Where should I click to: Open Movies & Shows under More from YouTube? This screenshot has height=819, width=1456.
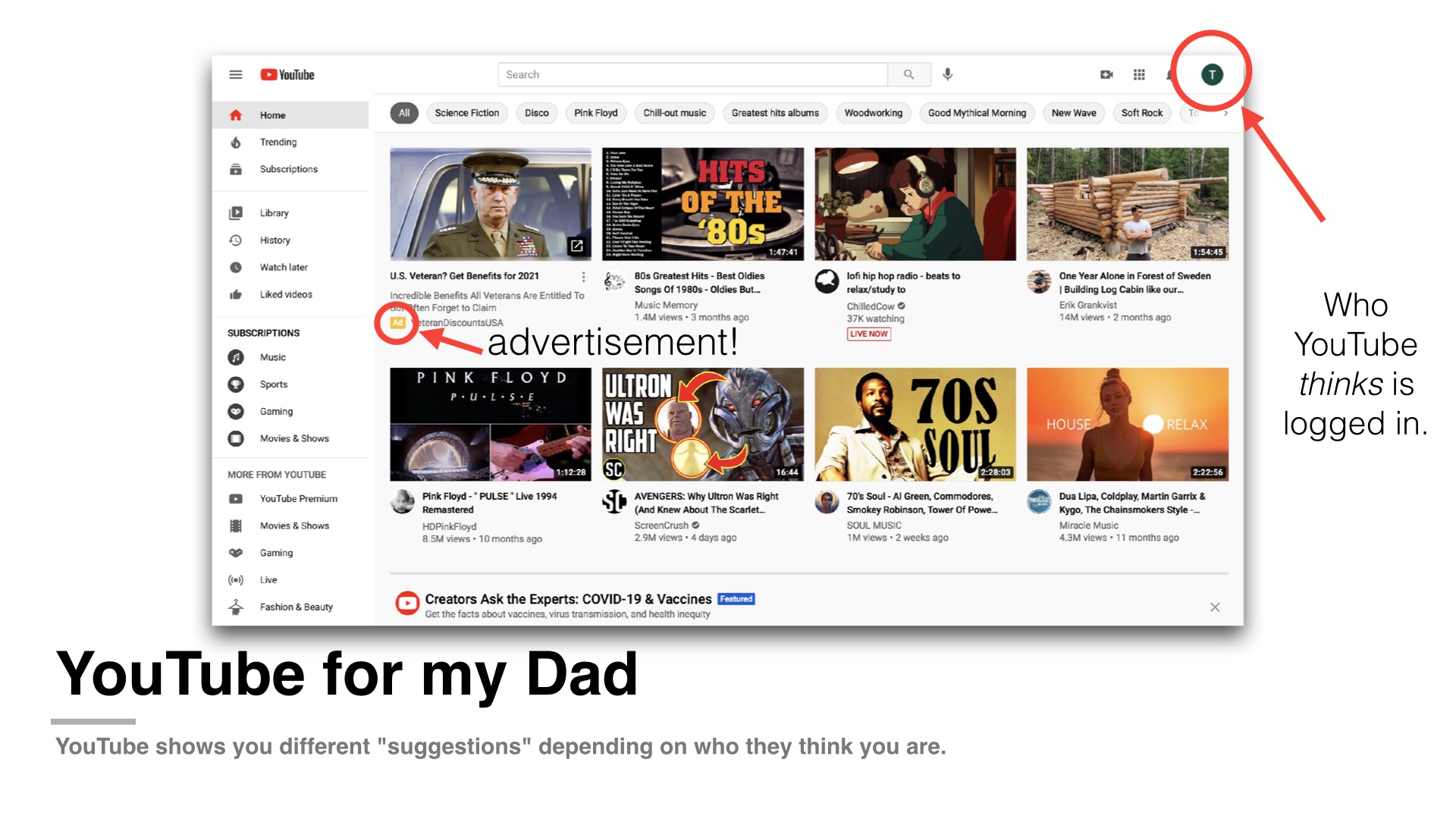point(291,526)
